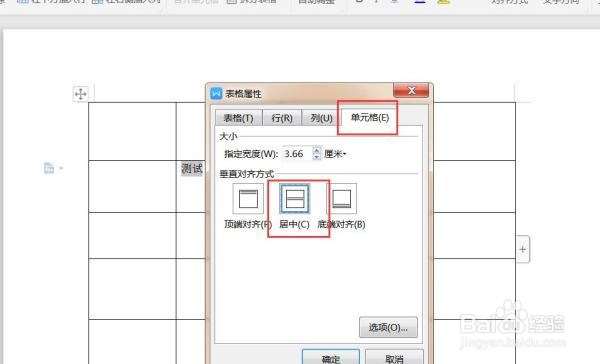600x364 pixels.
Task: Open the 厘米 unit dropdown
Action: 336,154
